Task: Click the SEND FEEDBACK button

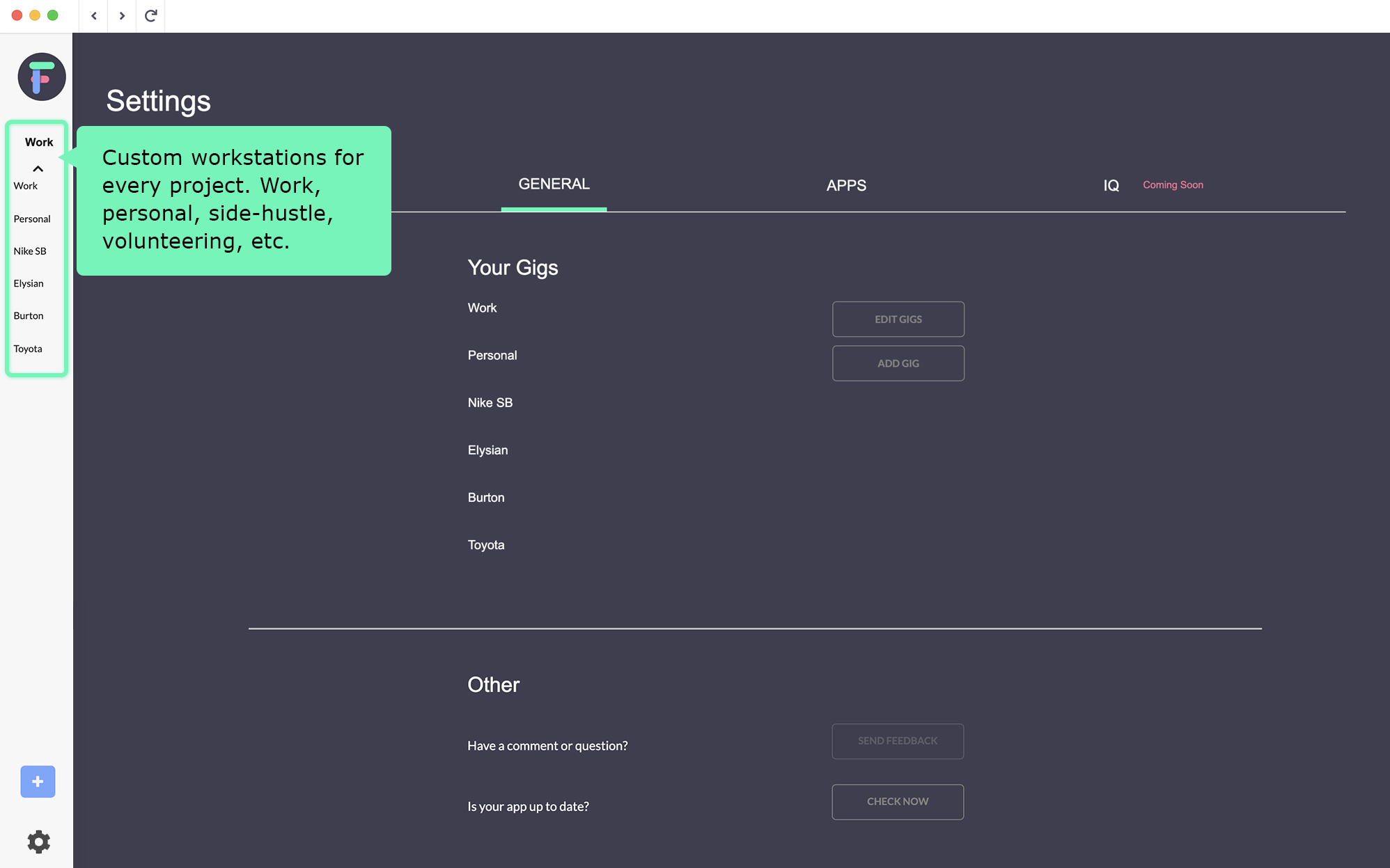Action: click(x=898, y=741)
